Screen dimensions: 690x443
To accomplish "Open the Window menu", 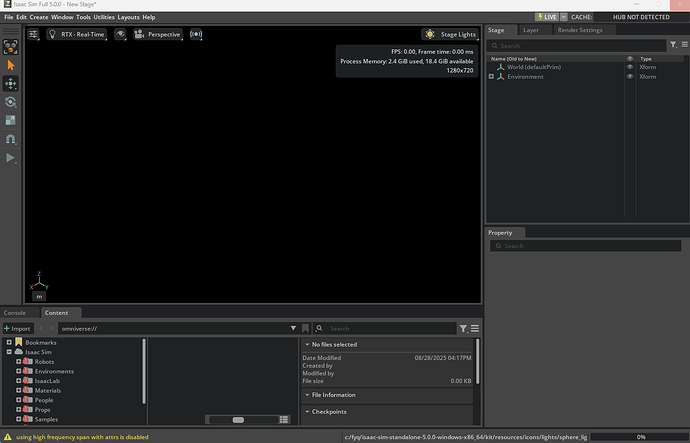I will (x=62, y=17).
